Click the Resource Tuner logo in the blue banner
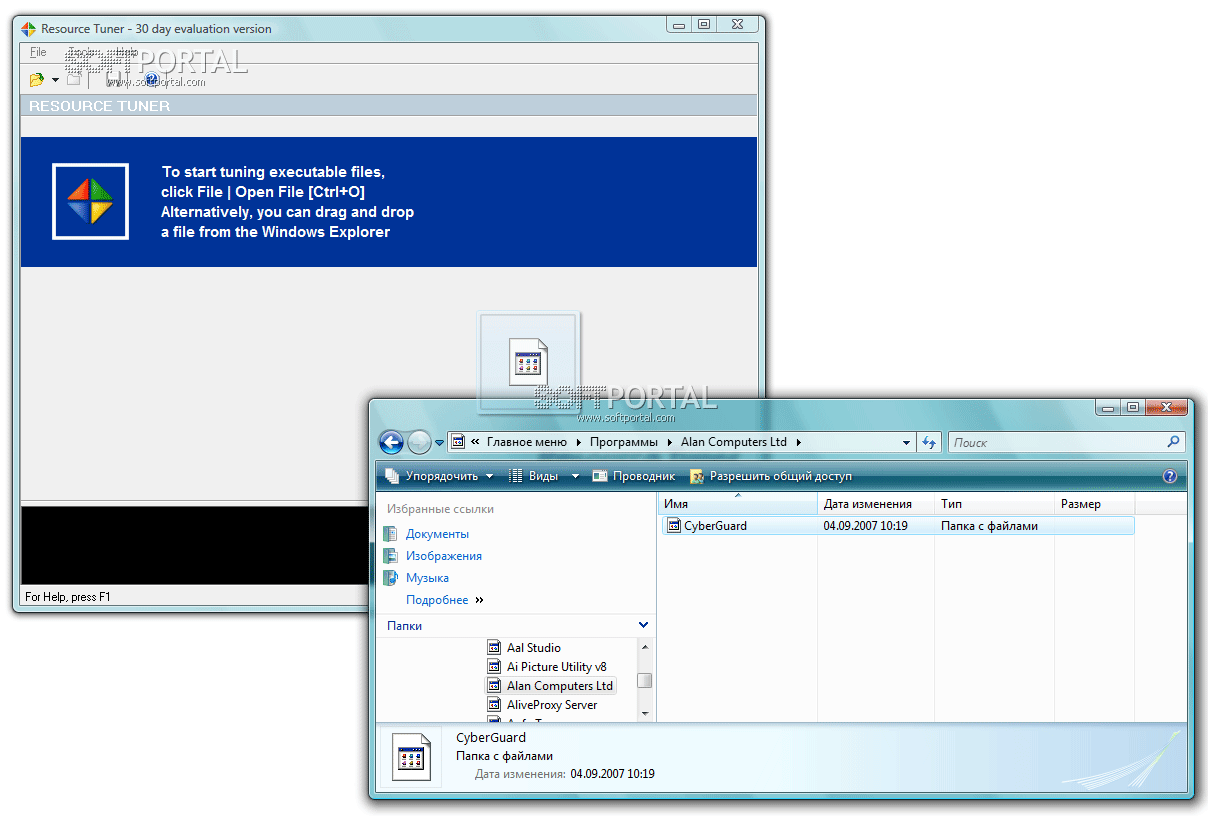The height and width of the screenshot is (816, 1208). (90, 201)
